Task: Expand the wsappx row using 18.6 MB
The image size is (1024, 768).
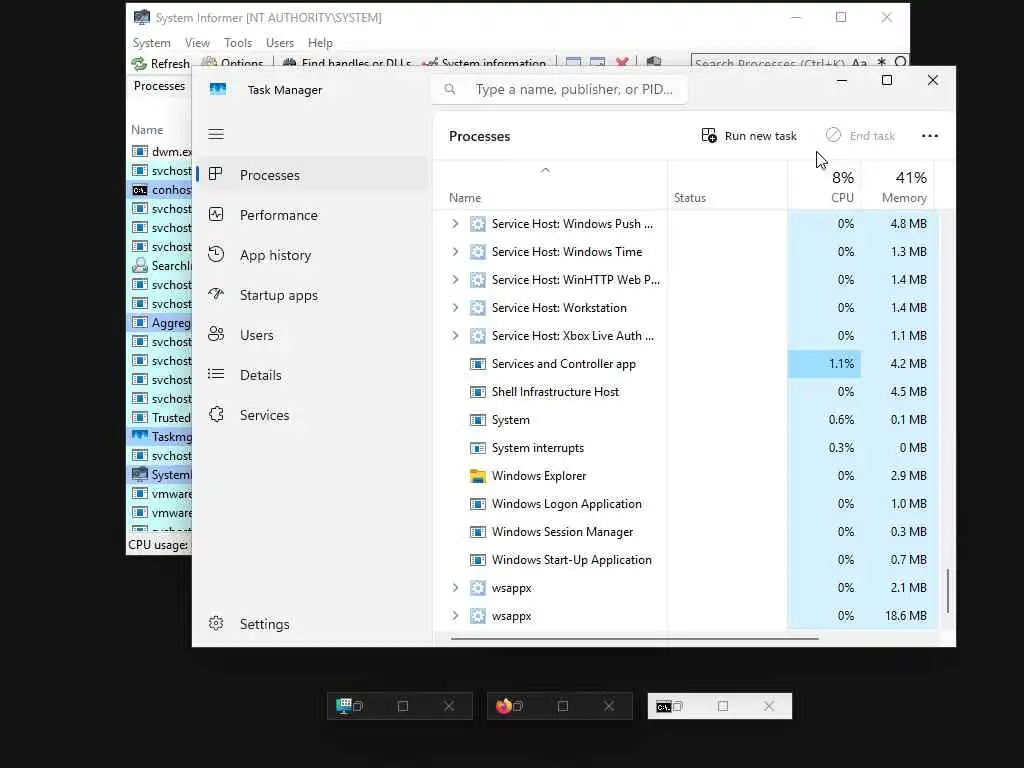Action: [455, 616]
